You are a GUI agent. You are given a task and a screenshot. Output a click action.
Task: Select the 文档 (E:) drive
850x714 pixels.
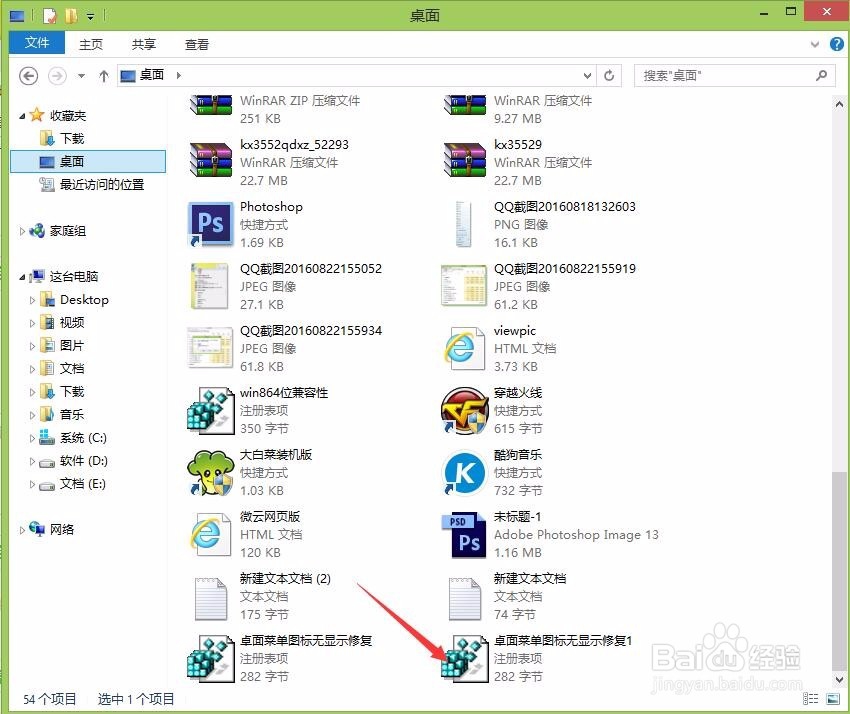(82, 484)
